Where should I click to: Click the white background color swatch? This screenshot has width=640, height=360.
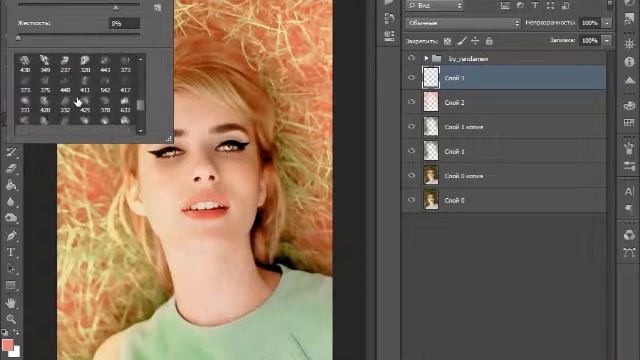[16, 353]
